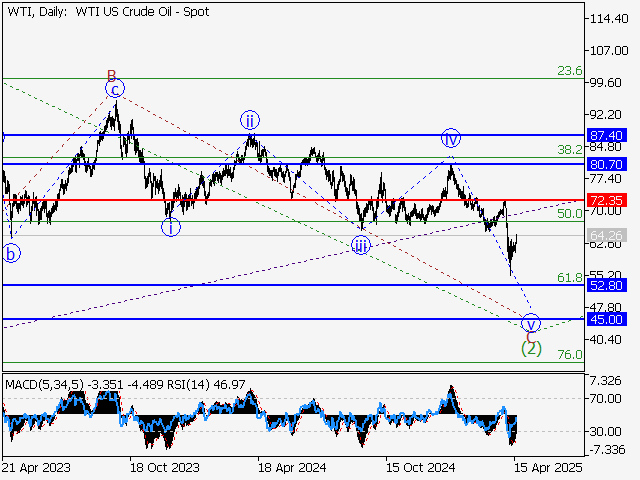Select the circled wave ii label
This screenshot has width=640, height=480.
coord(249,121)
